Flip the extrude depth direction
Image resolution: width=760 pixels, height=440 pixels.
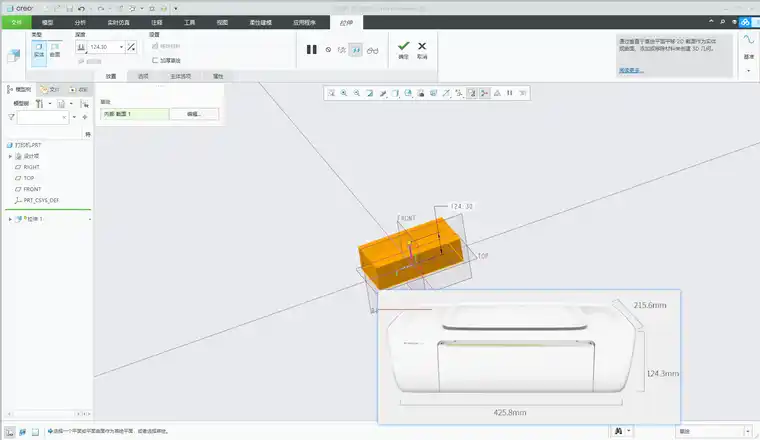131,47
